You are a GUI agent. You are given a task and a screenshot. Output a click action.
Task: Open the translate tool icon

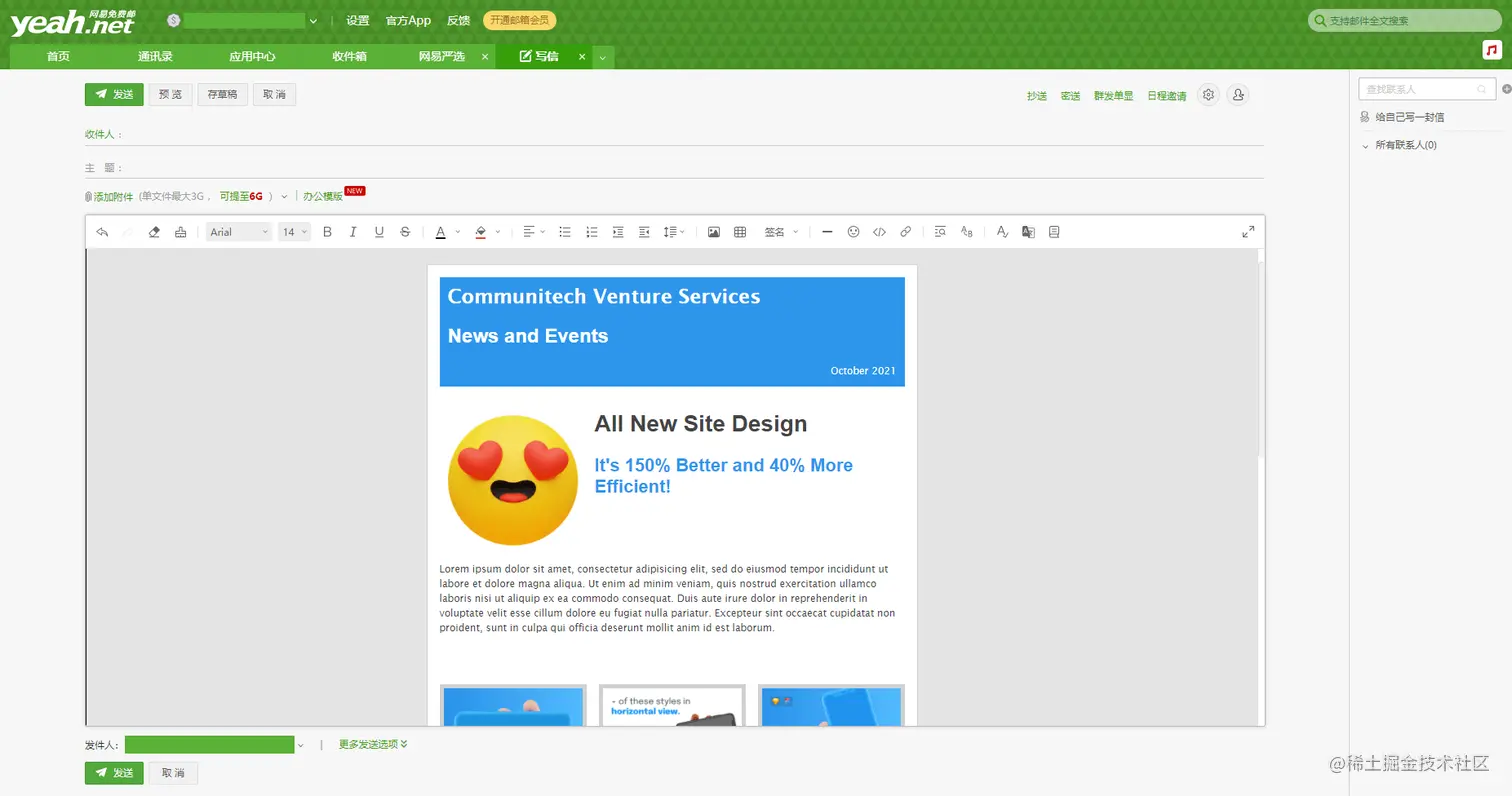tap(1028, 232)
